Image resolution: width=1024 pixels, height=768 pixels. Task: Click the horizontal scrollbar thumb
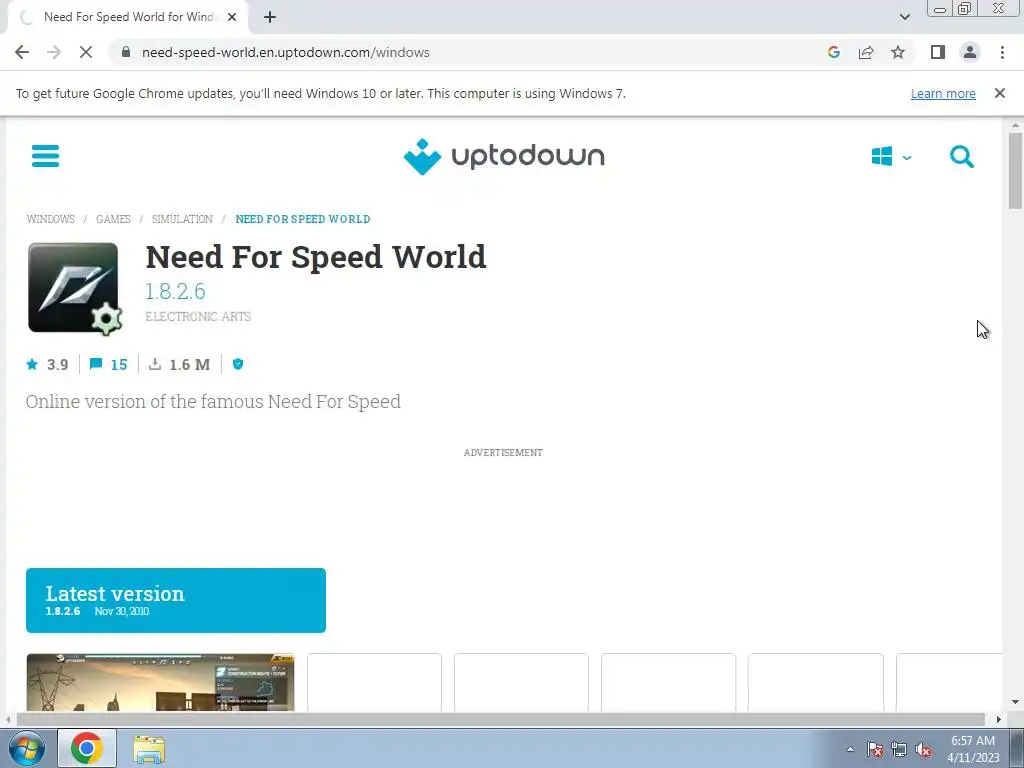(x=500, y=720)
